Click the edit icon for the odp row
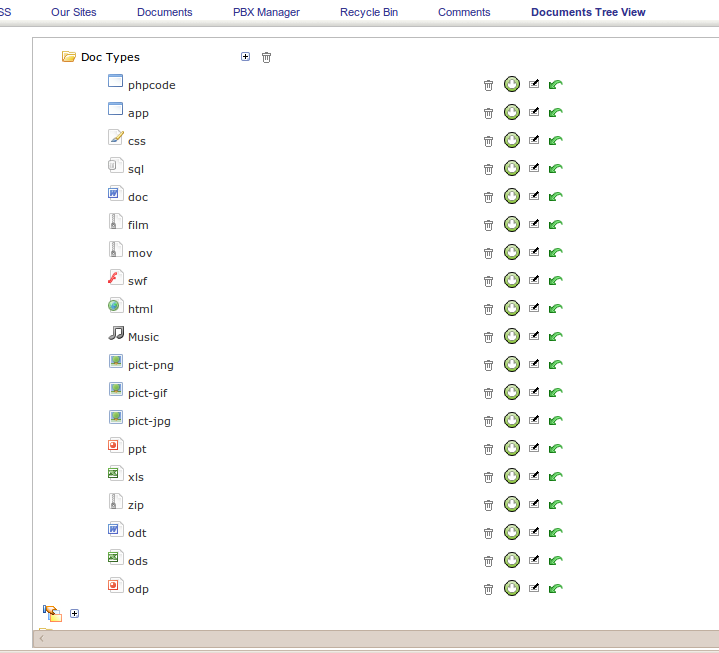 click(x=534, y=589)
